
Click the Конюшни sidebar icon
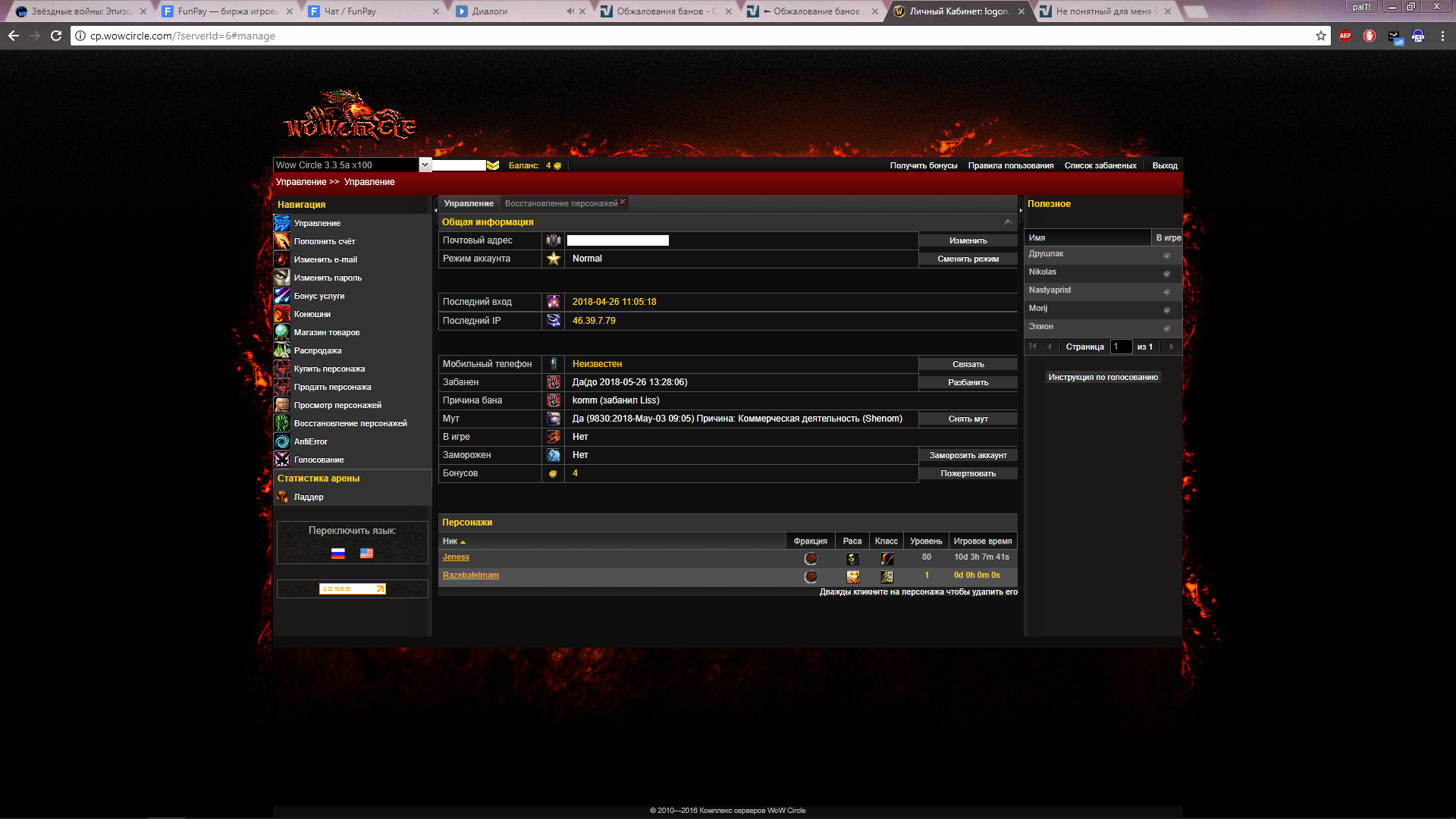[282, 314]
